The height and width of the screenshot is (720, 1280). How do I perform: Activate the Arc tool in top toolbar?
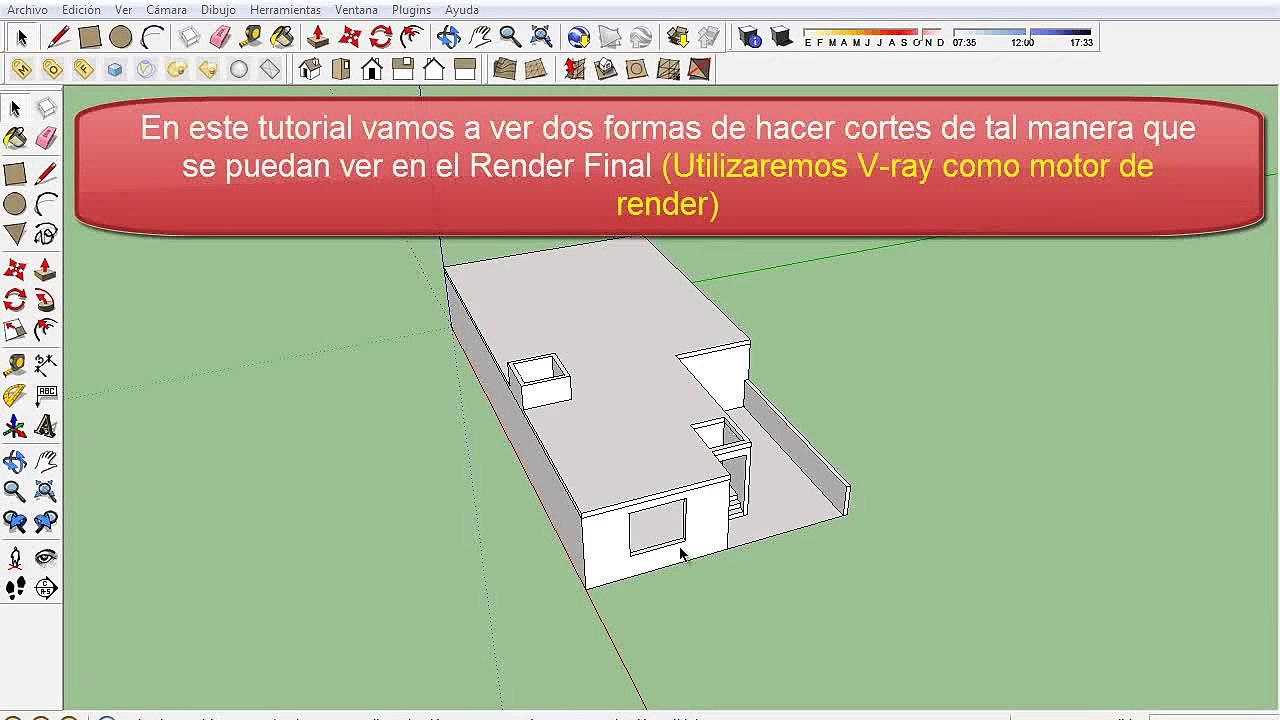coord(152,38)
